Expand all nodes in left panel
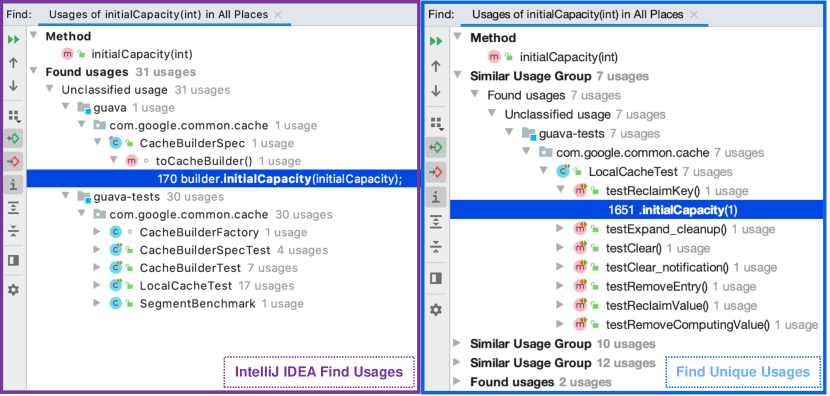 pos(13,208)
